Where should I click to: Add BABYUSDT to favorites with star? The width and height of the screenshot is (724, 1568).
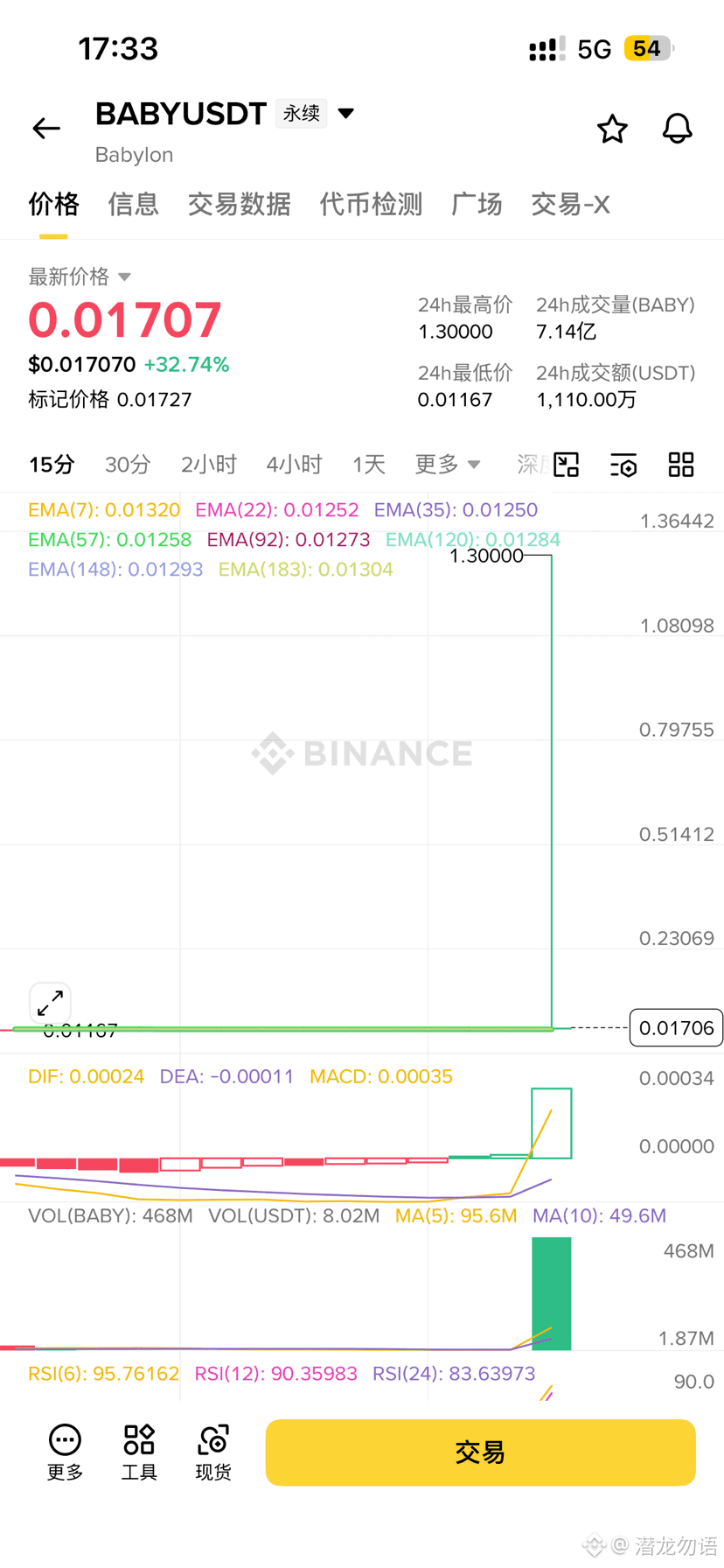[x=612, y=129]
